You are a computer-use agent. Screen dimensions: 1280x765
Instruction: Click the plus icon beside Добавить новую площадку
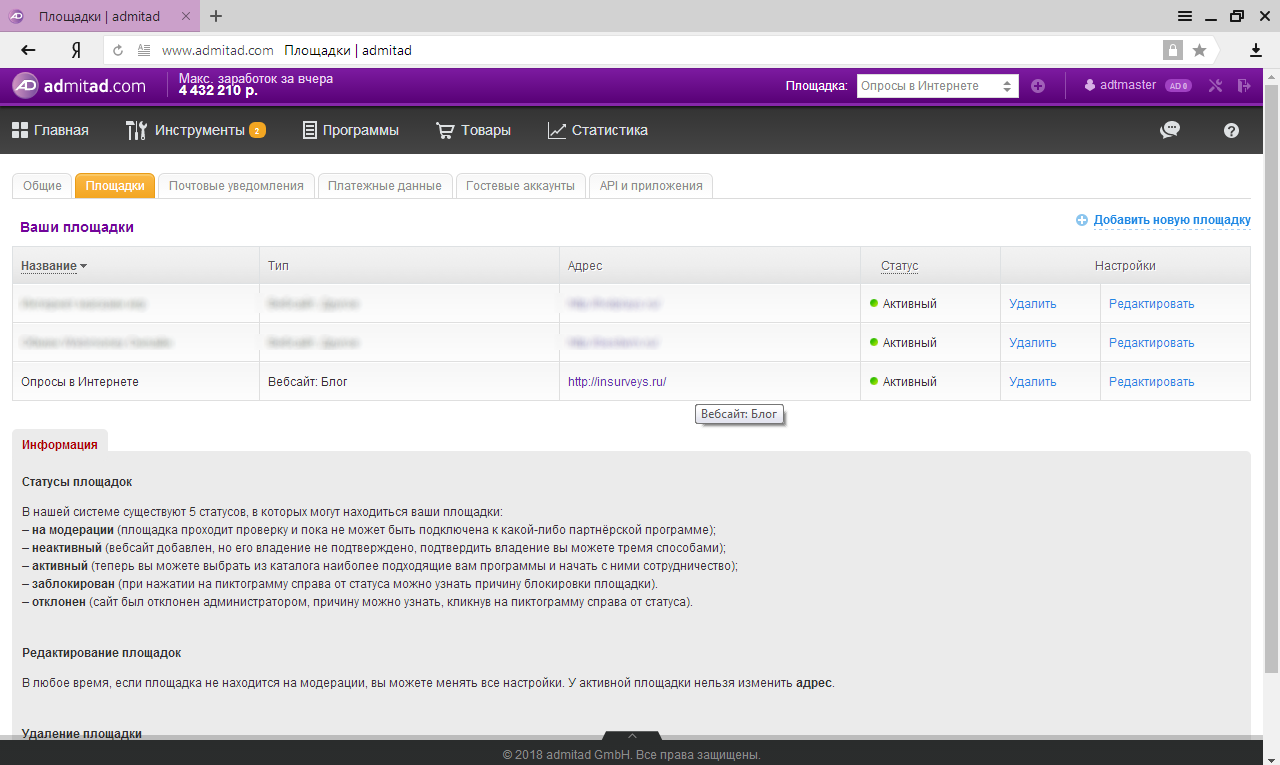1082,220
